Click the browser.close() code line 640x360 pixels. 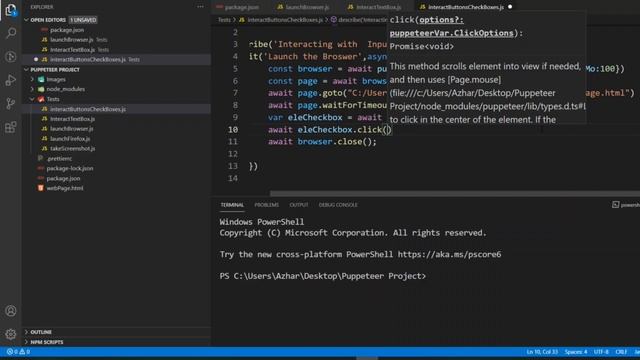point(322,142)
